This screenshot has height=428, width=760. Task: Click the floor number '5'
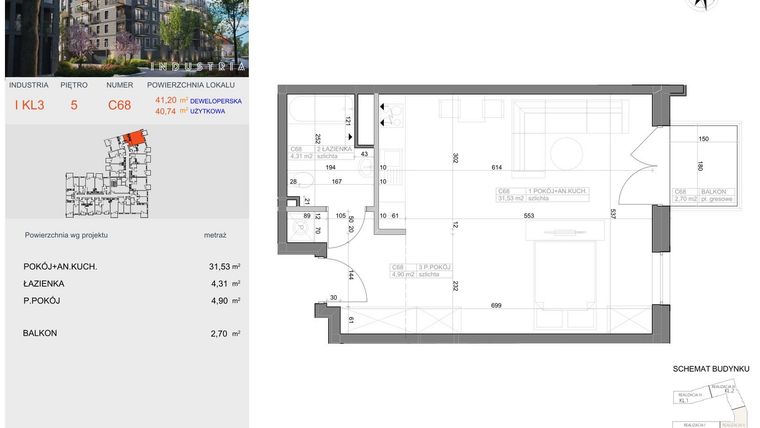click(74, 105)
